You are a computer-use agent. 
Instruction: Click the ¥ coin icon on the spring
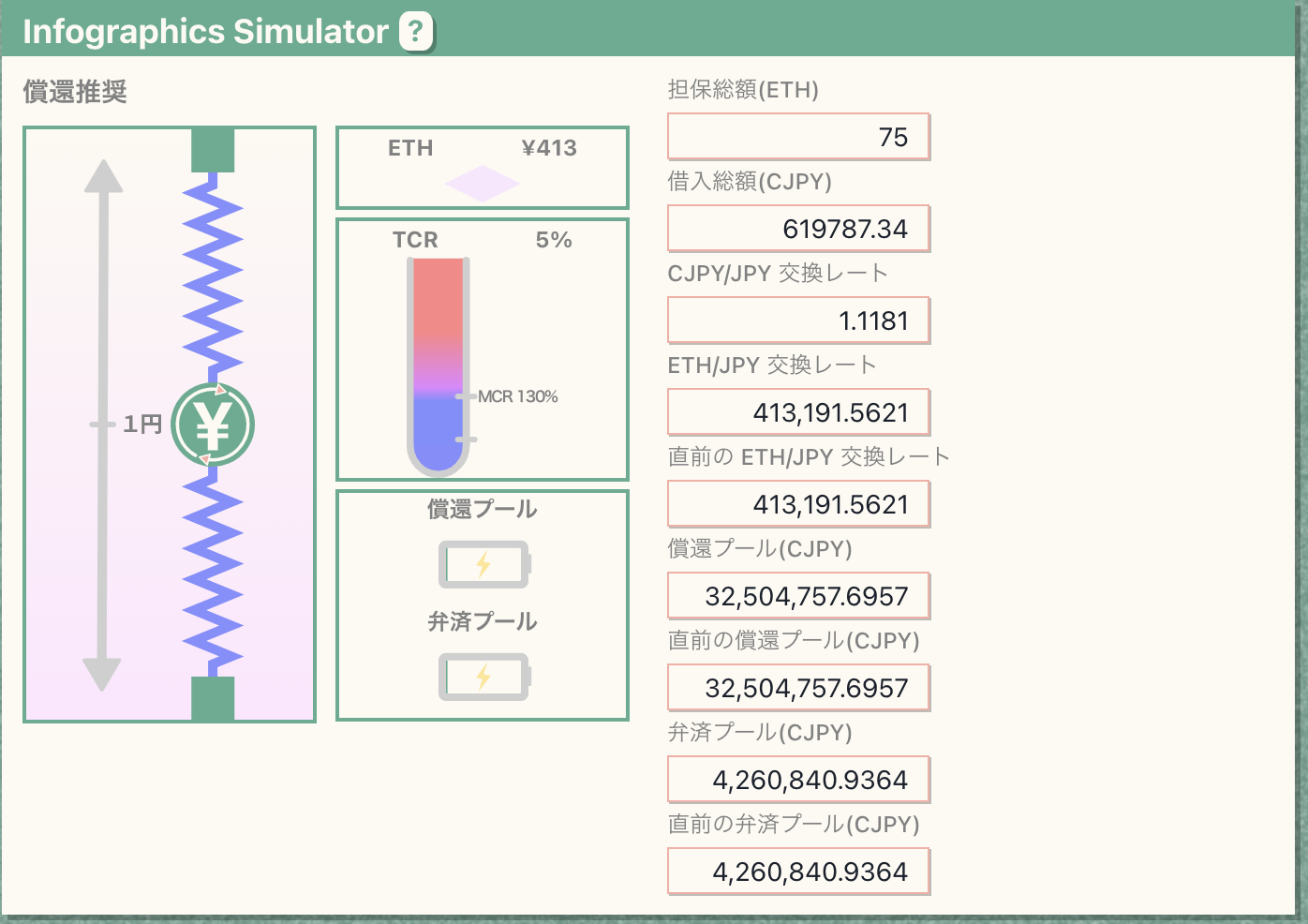click(213, 424)
